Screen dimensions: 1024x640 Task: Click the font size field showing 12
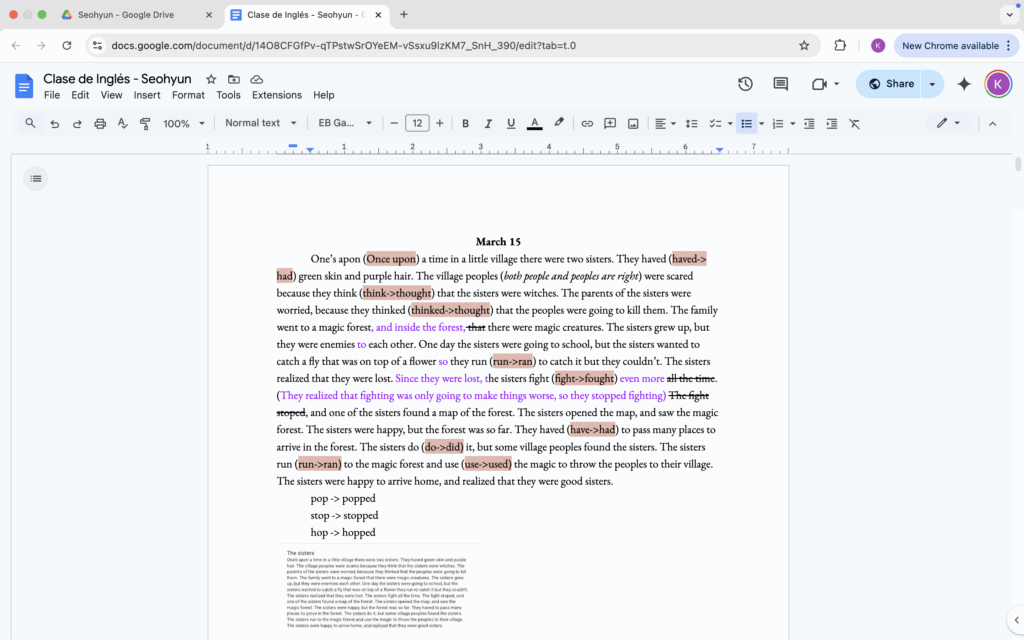click(417, 123)
